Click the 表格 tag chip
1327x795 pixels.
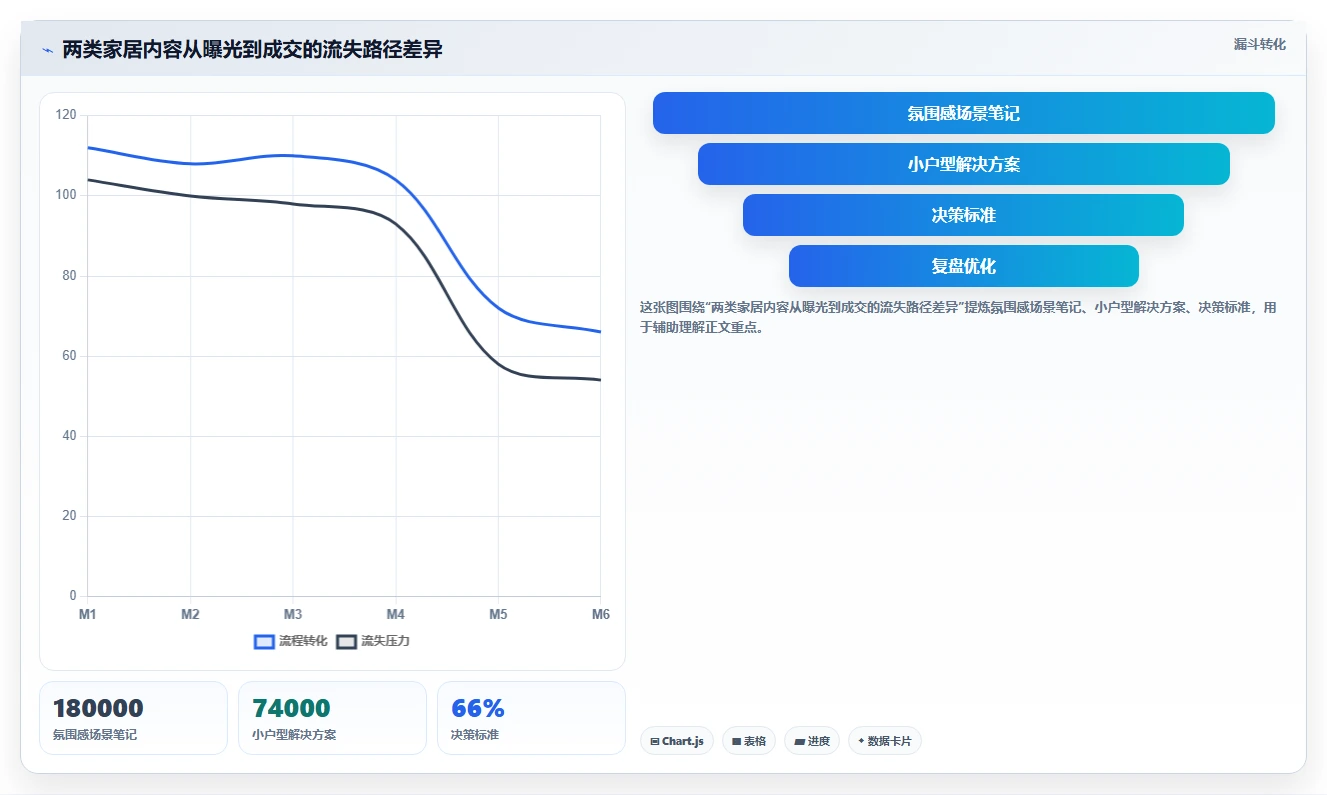(749, 741)
